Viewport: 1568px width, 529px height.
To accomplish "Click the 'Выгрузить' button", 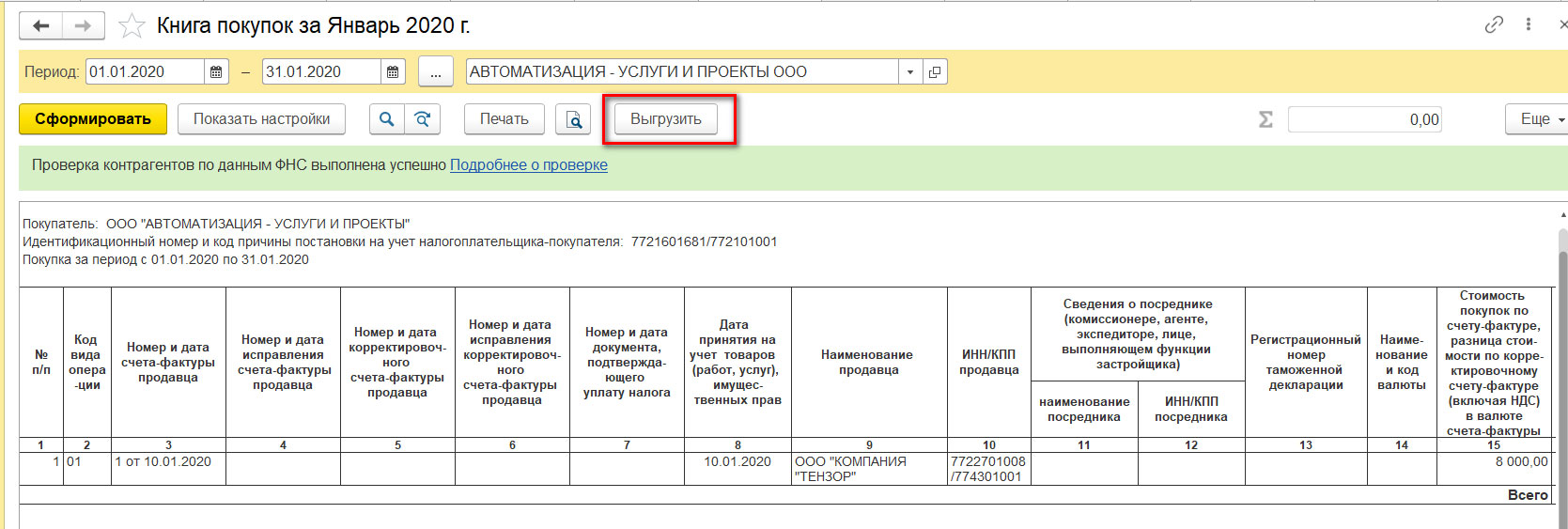I will (x=665, y=119).
